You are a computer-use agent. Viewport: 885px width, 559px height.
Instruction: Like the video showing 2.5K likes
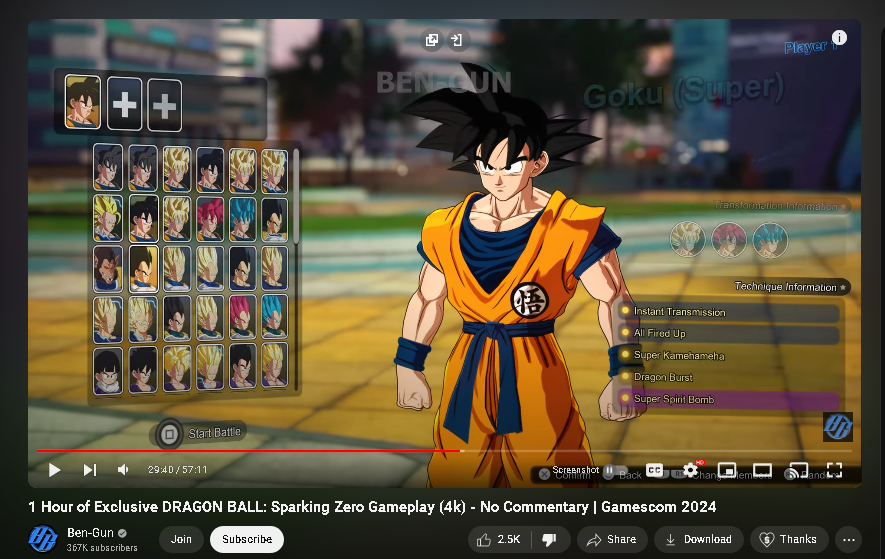tap(500, 540)
